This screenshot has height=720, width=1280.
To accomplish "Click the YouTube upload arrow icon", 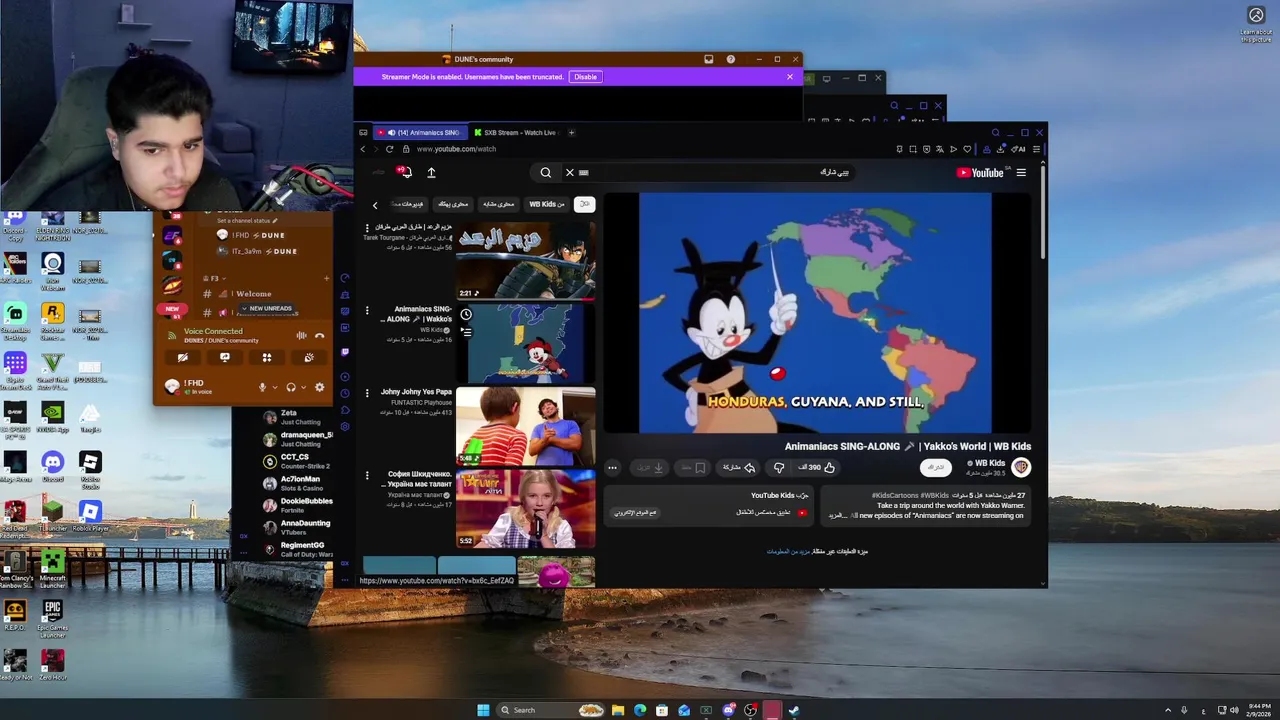I will [x=431, y=172].
